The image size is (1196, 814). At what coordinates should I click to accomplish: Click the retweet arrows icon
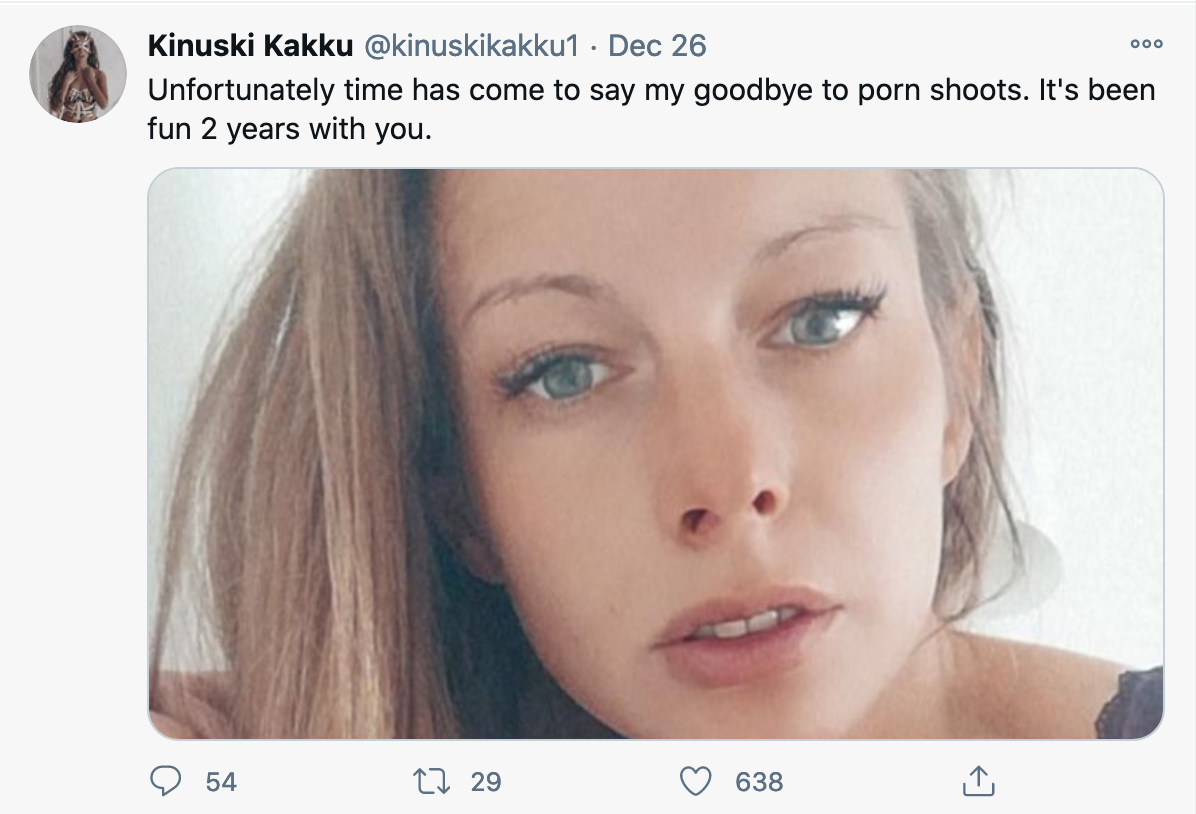431,781
